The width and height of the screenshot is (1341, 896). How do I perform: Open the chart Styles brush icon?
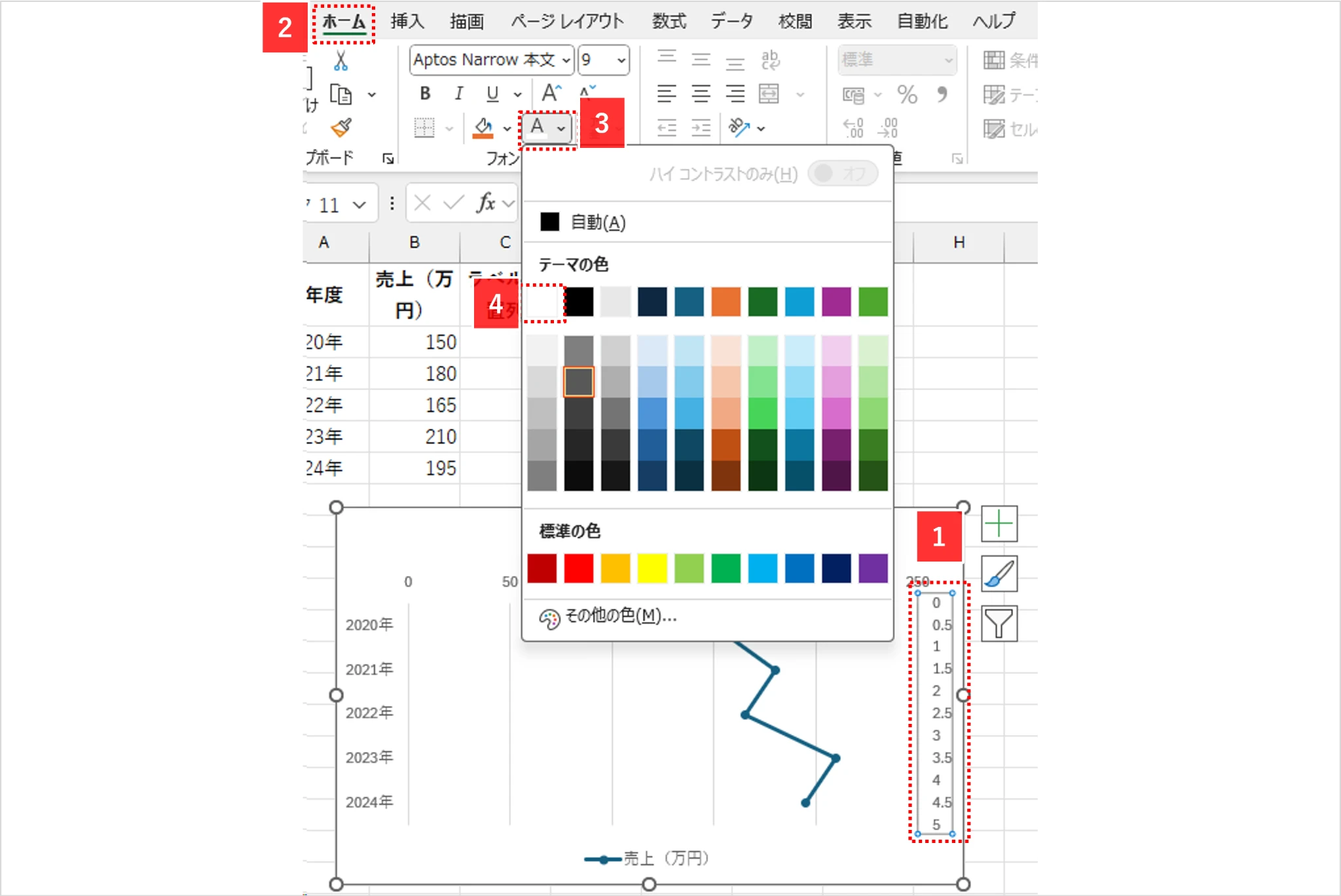pyautogui.click(x=999, y=573)
